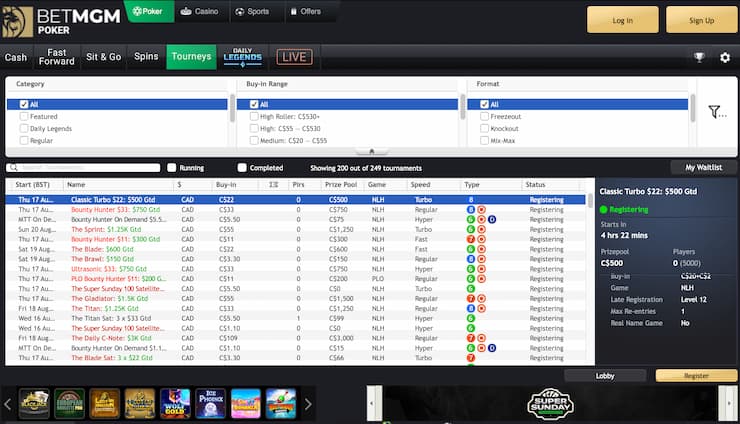Click knockout target icon in The Titan $1.25K row

click(481, 308)
